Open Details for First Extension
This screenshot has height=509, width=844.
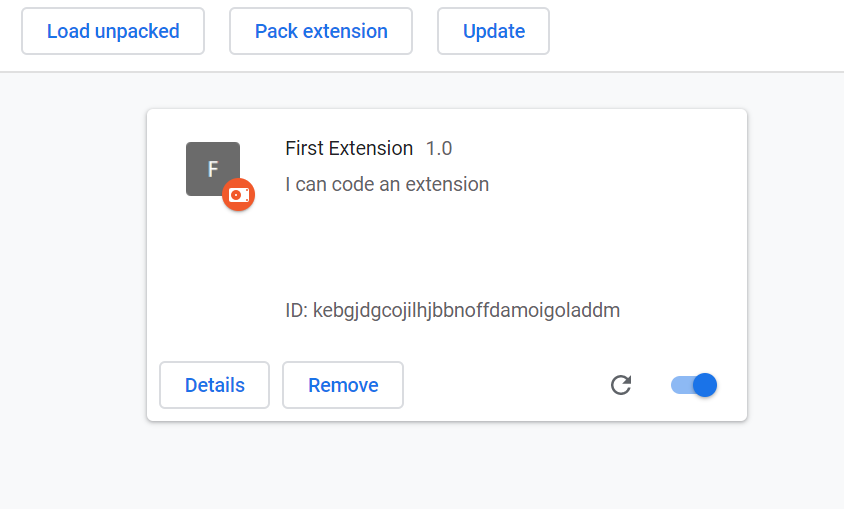214,385
